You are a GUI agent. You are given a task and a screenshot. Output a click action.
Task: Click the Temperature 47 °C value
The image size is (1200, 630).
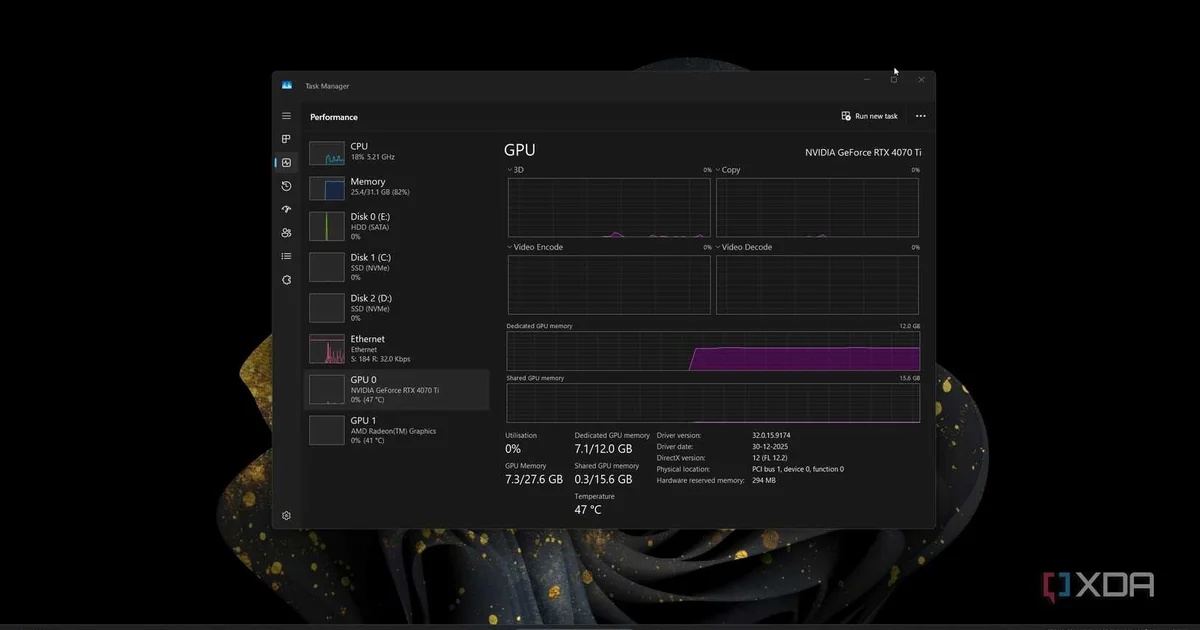[x=588, y=510]
